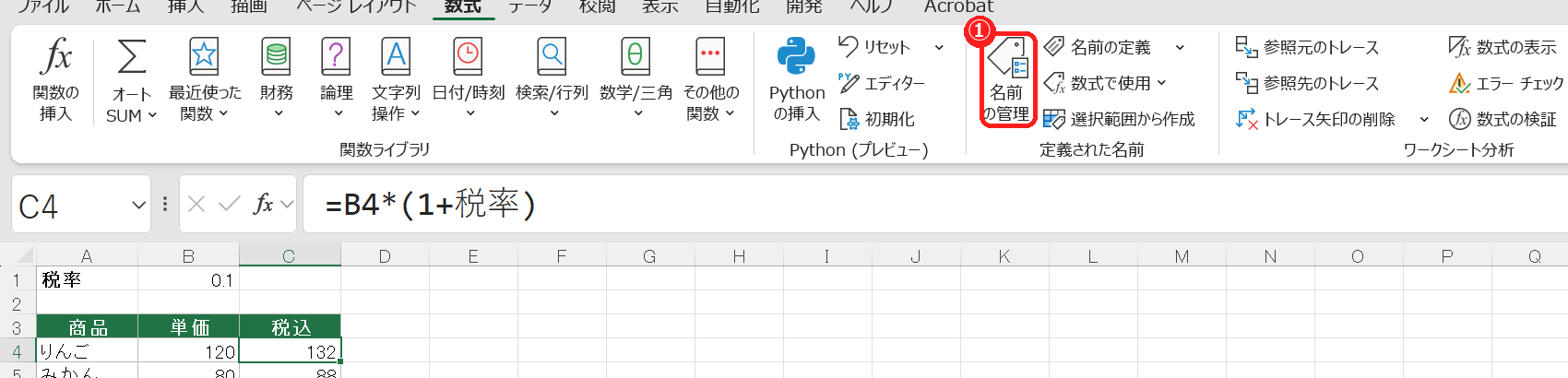Click Trace Dependents (参照先のトレース)

click(1308, 83)
